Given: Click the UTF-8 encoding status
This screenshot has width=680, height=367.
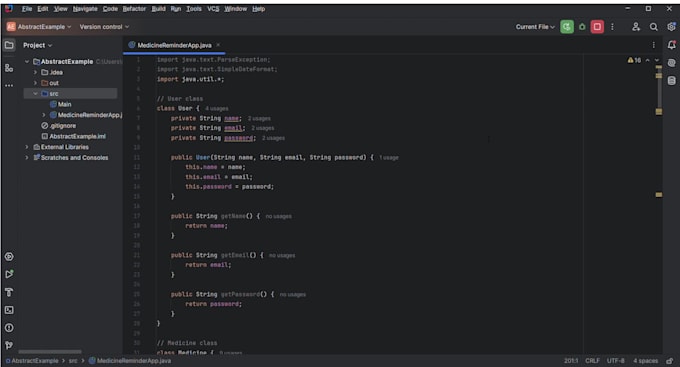Looking at the screenshot, I should click(615, 361).
